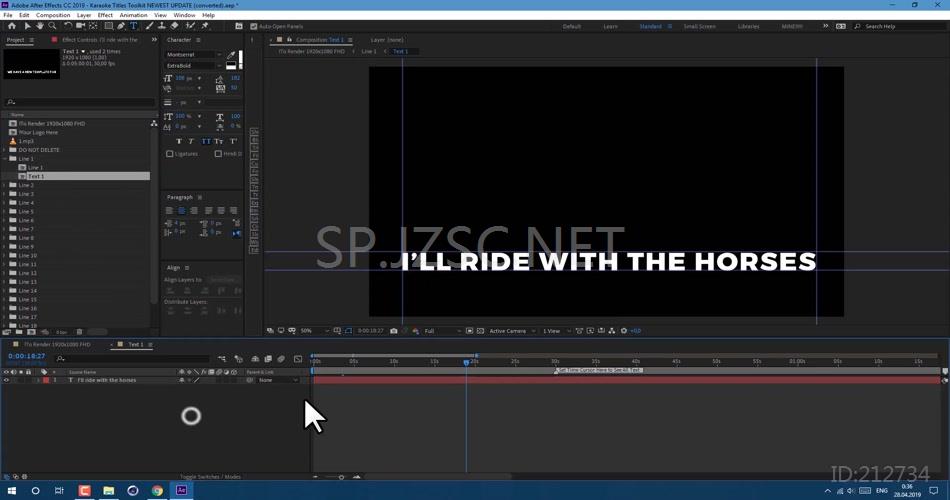Select the Home icon in the toolbar
This screenshot has width=950, height=500.
[12, 26]
